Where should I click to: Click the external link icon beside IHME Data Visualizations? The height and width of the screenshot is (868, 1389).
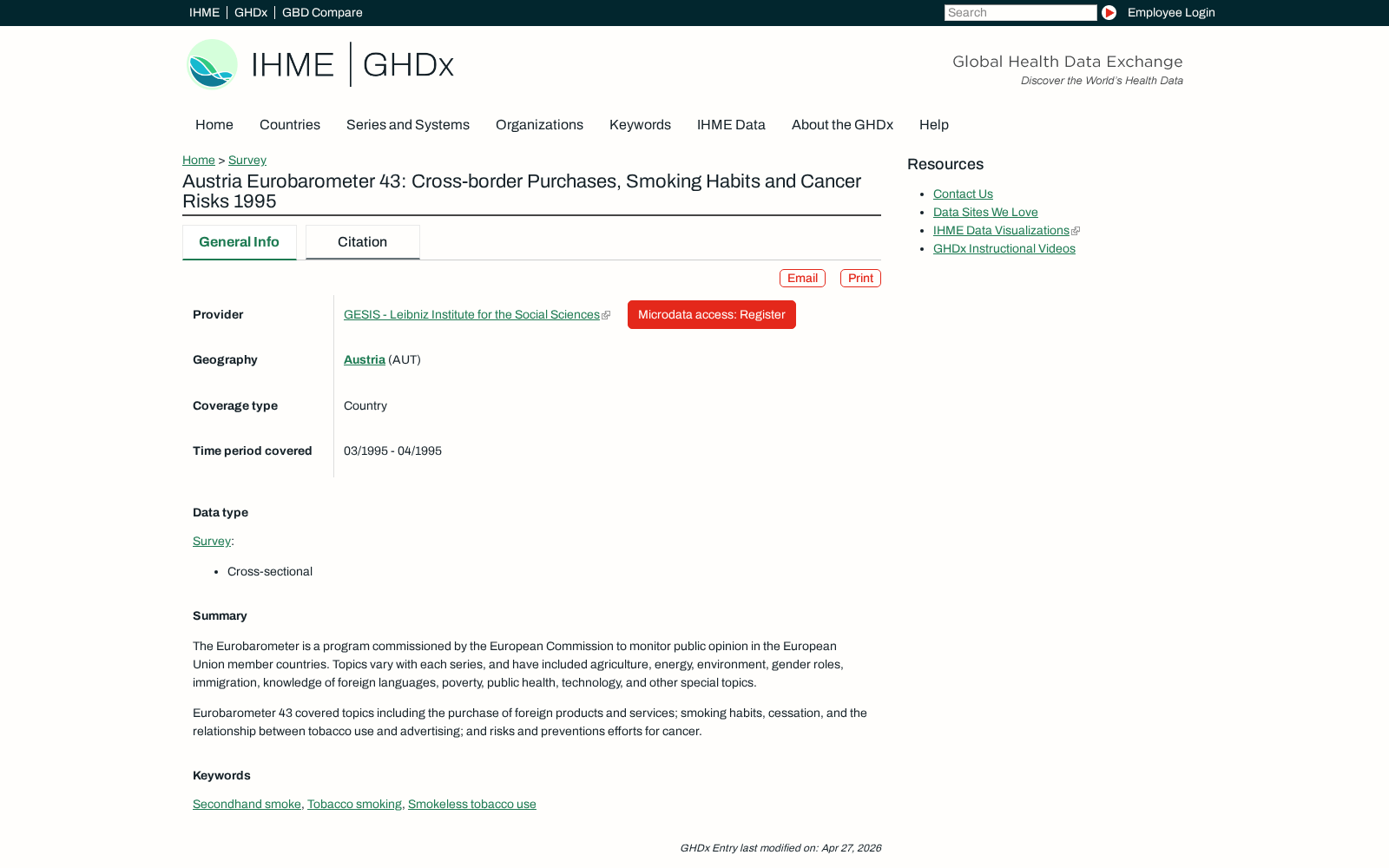1076,231
